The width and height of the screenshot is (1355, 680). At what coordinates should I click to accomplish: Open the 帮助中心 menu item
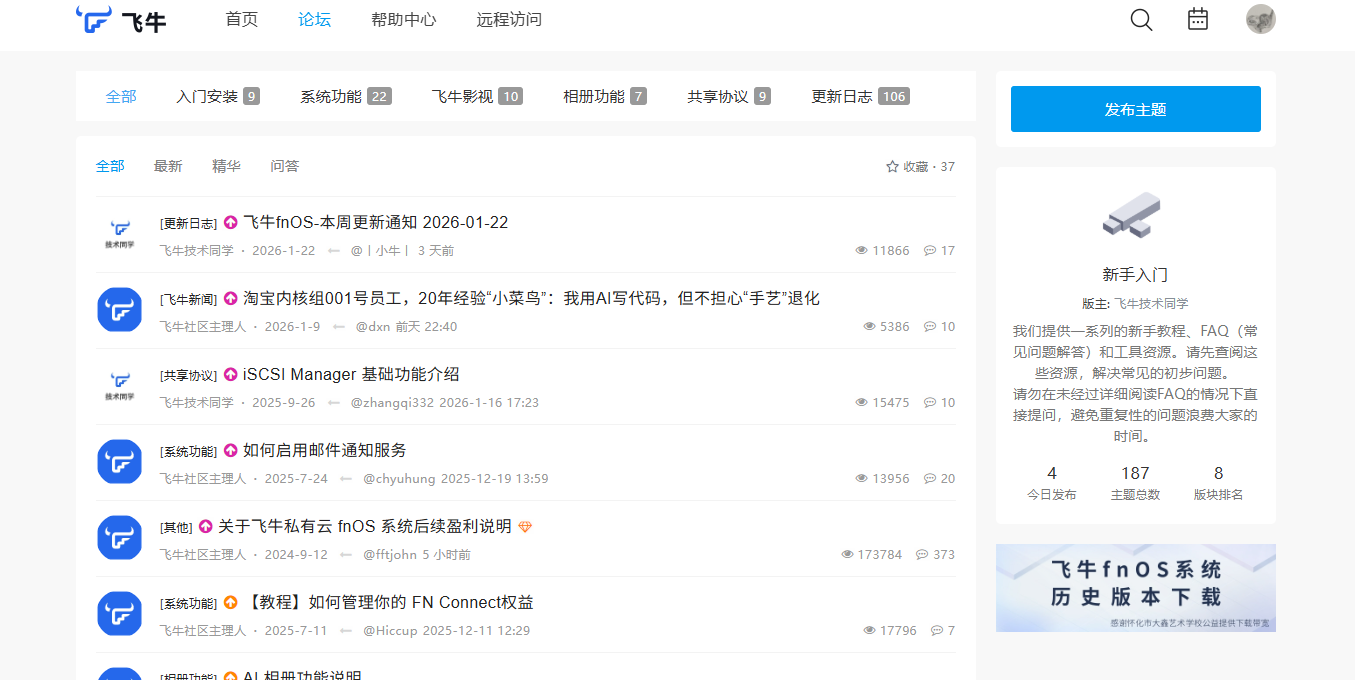[x=404, y=19]
